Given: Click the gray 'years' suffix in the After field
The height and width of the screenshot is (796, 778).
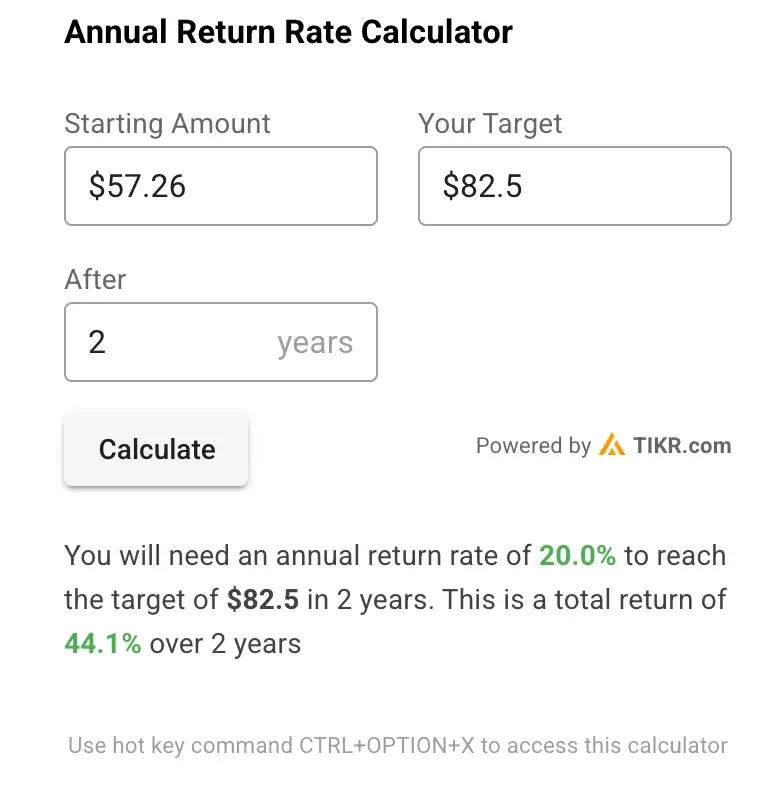Looking at the screenshot, I should pos(315,344).
